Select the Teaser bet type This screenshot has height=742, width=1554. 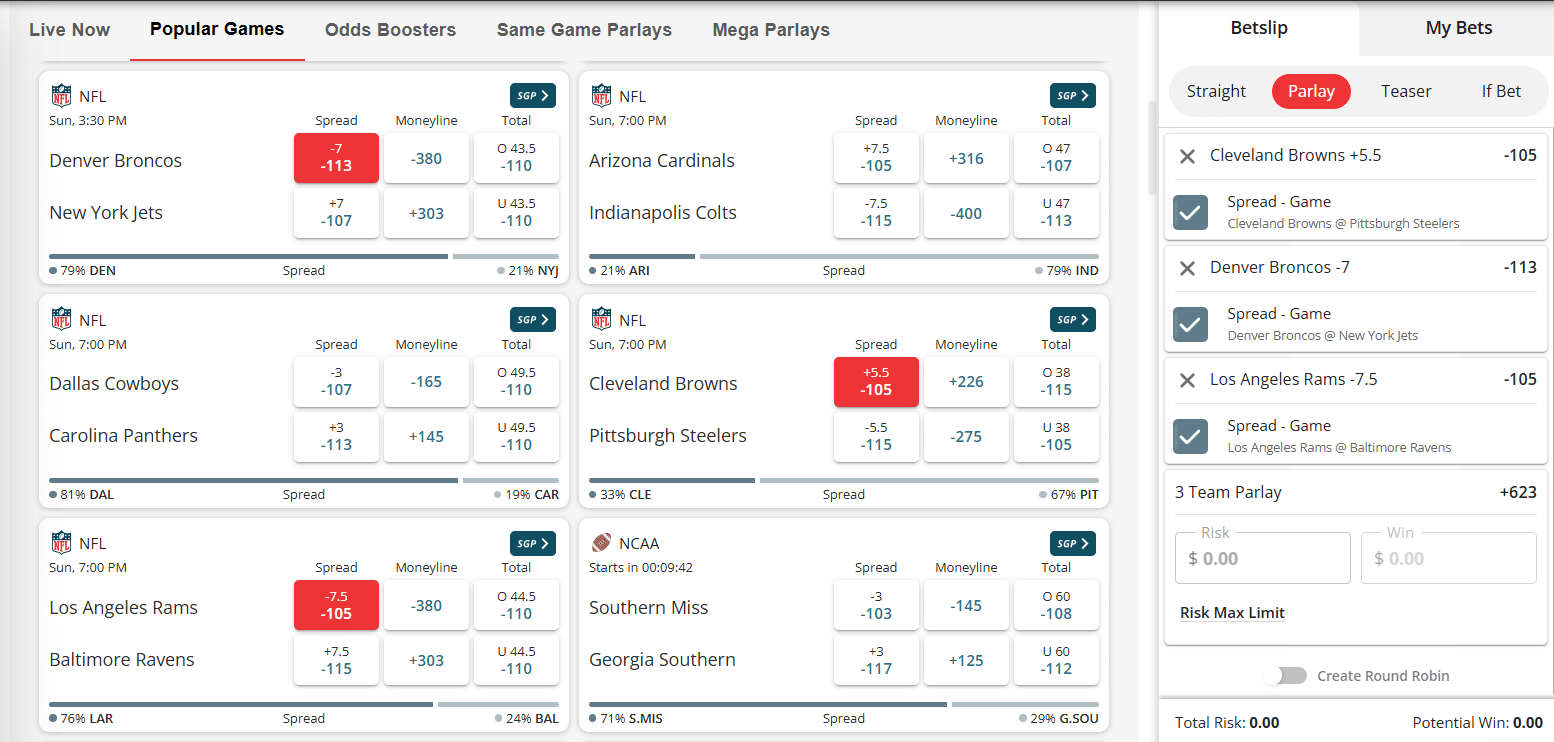point(1405,91)
